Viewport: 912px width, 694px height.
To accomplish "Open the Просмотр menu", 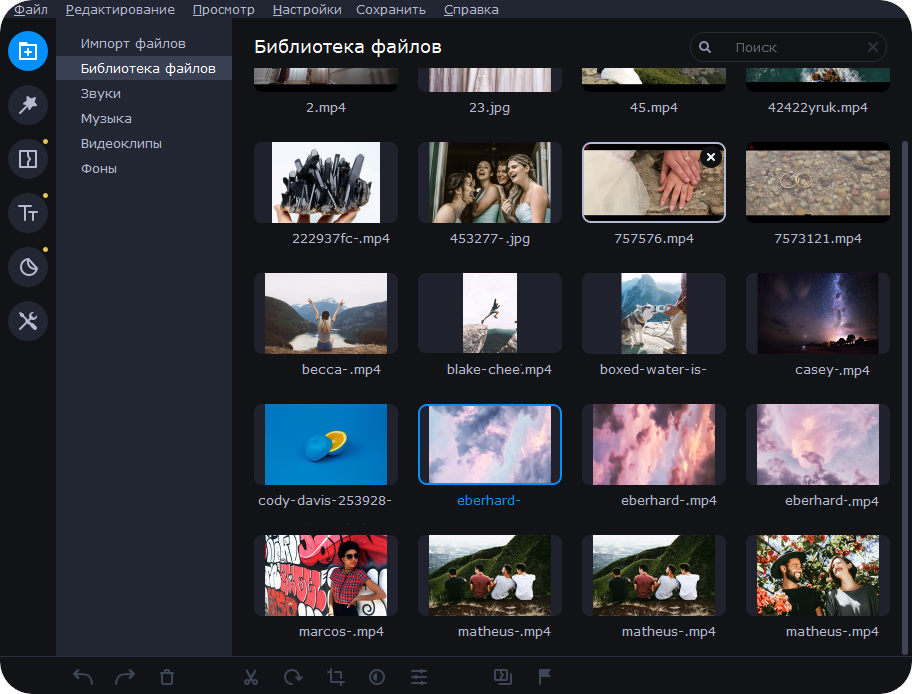I will click(x=223, y=10).
